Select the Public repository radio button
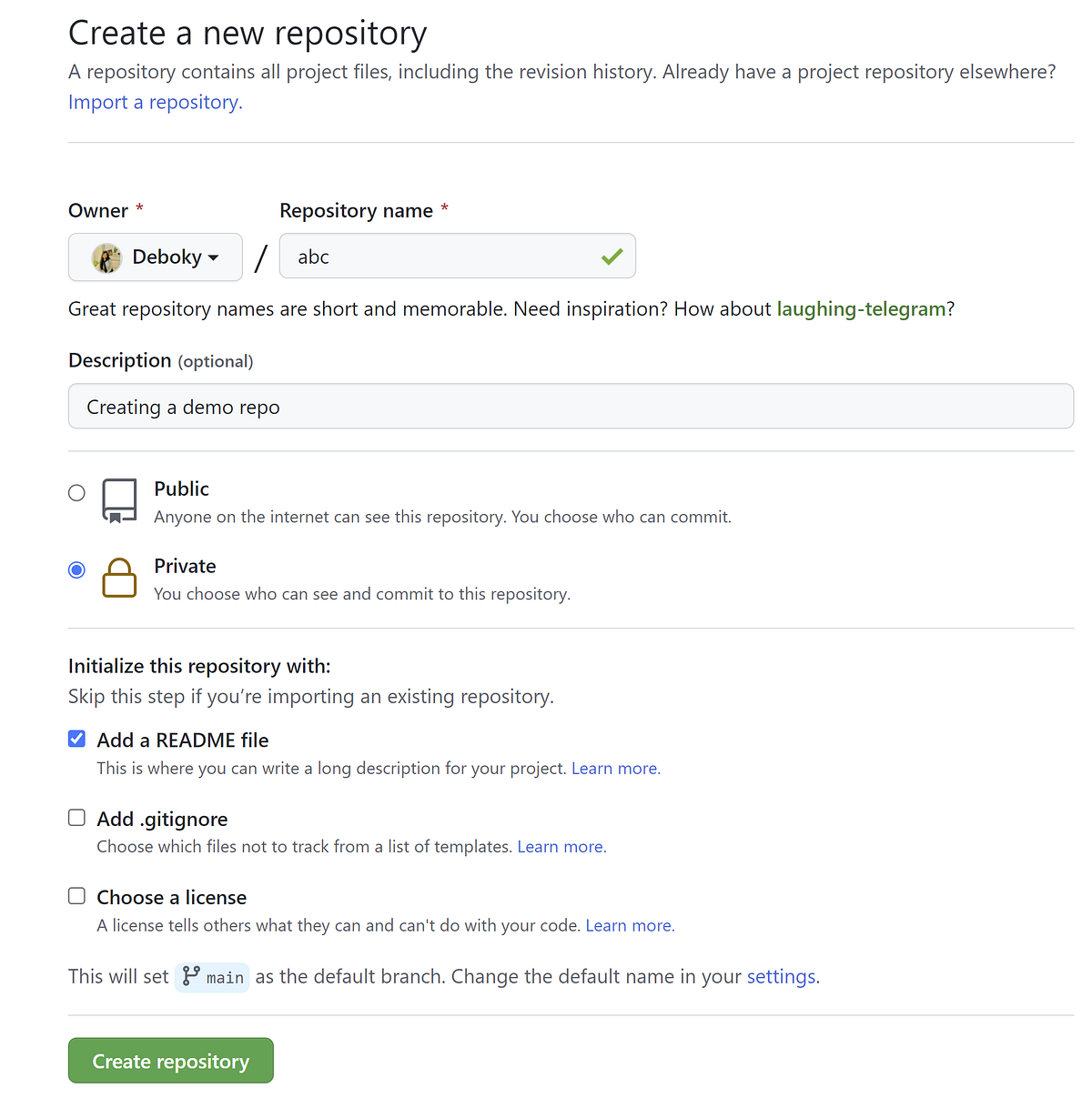Image resolution: width=1092 pixels, height=1108 pixels. point(76,491)
